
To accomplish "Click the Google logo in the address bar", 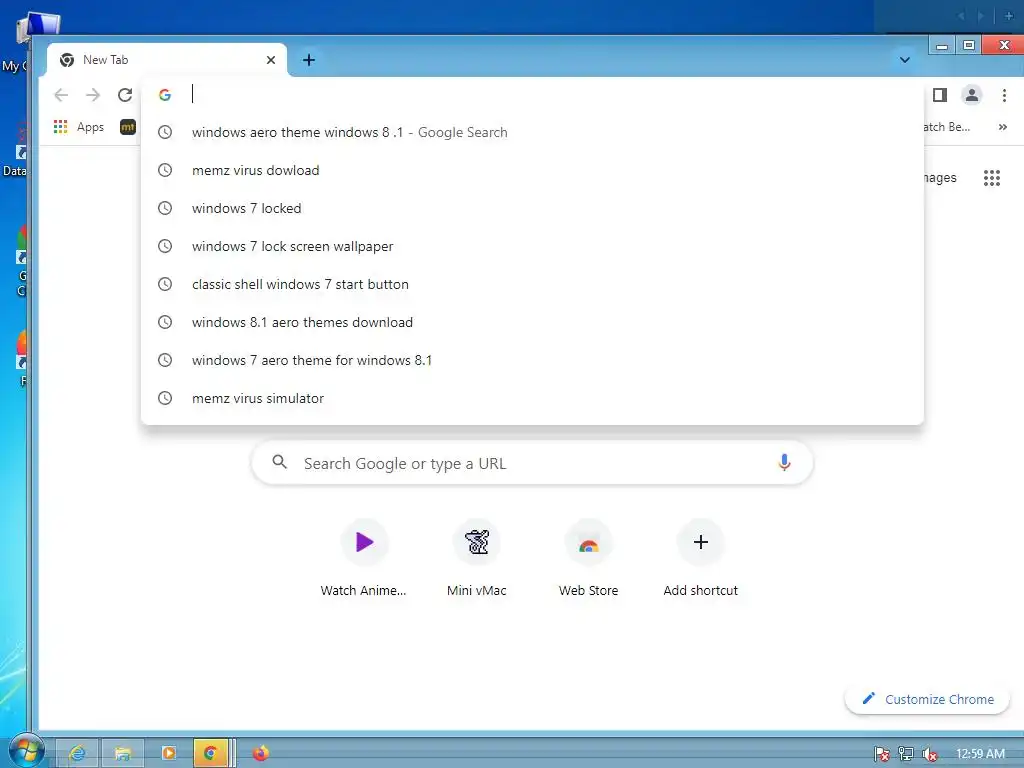I will [165, 95].
